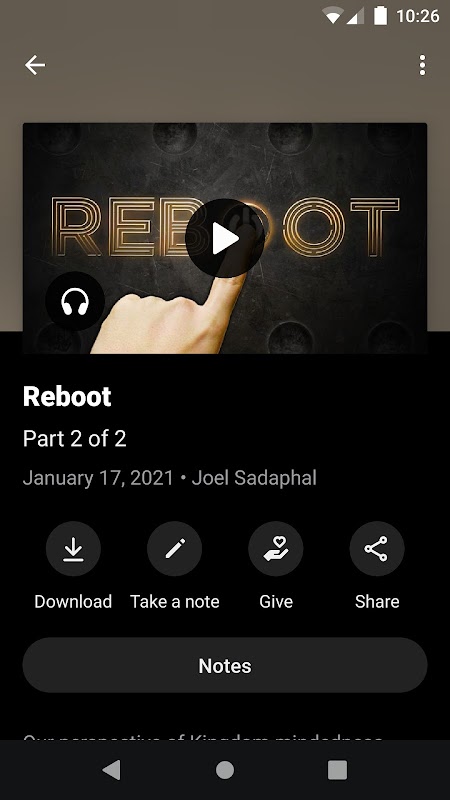Click the Give label text
Image resolution: width=450 pixels, height=800 pixels.
pos(276,602)
